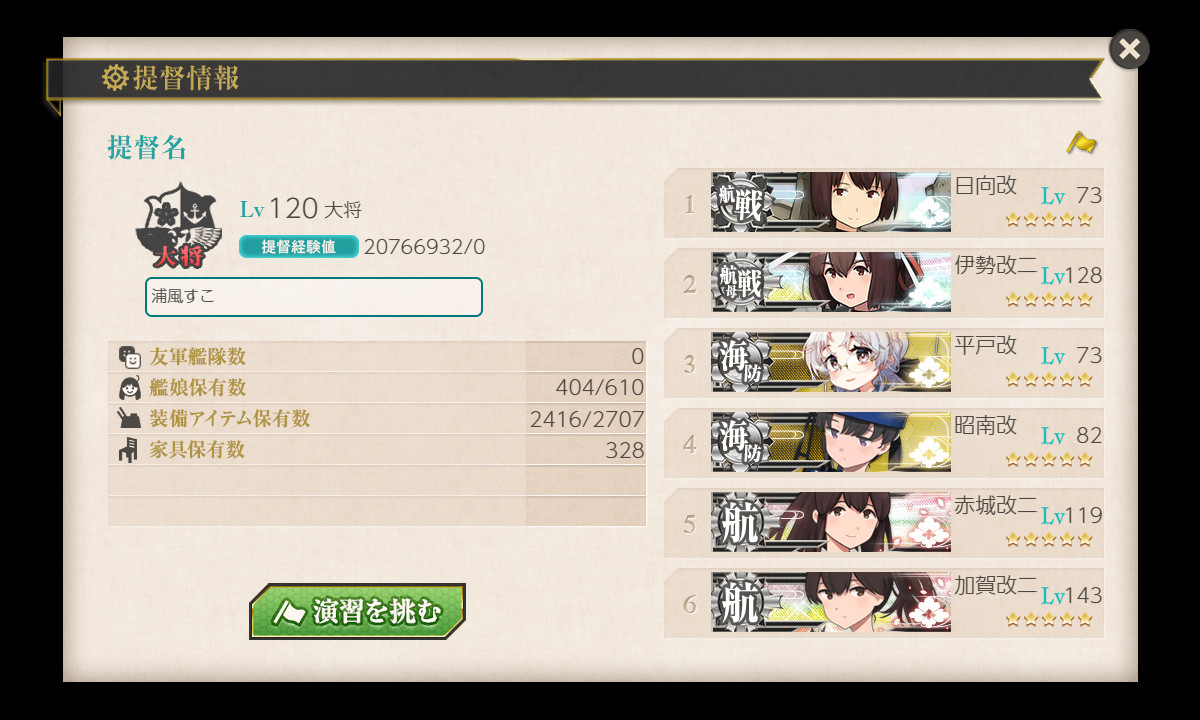Viewport: 1200px width, 720px height.
Task: Click the 装備アイテム保有数 equipment icon
Action: [x=128, y=419]
